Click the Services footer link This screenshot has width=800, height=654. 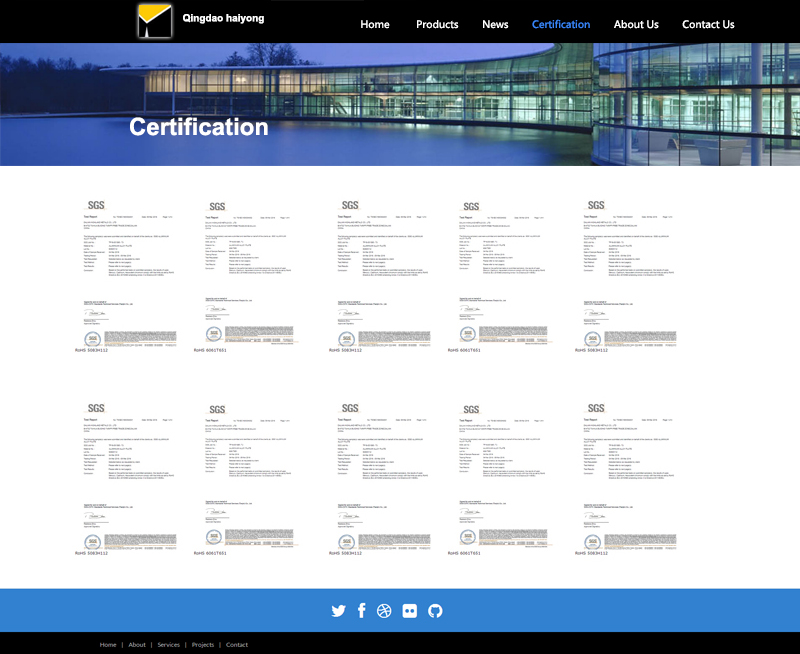[168, 645]
